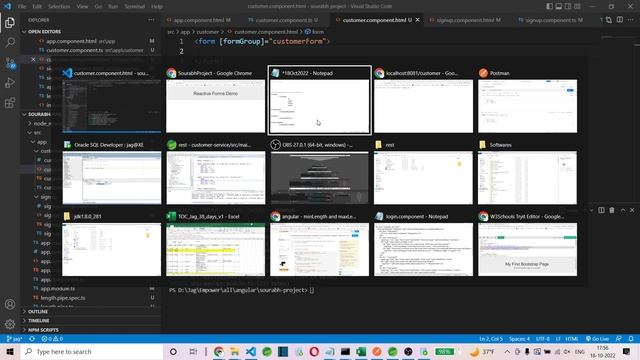Open customize layout icon in title bar

[577, 6]
